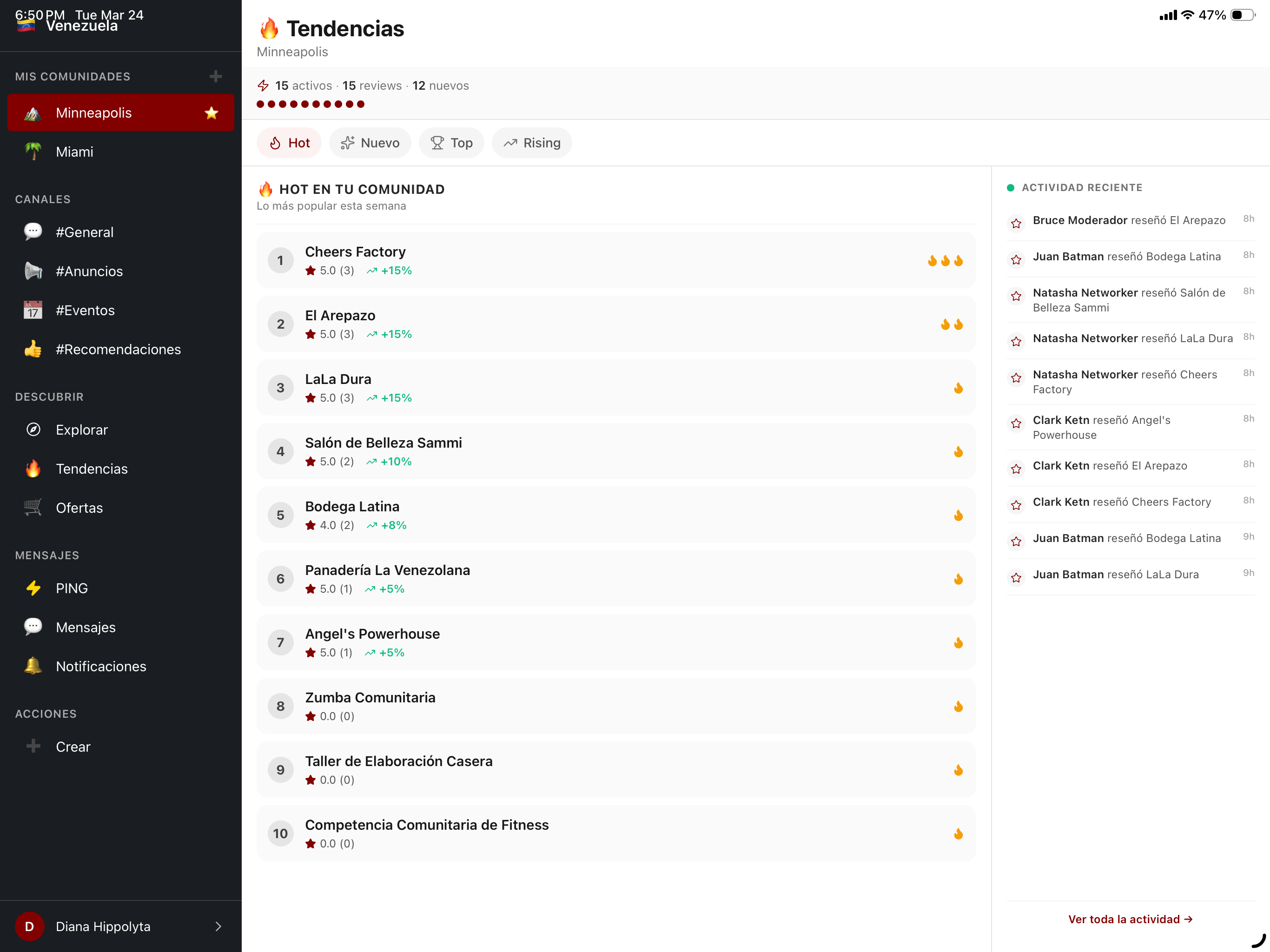The image size is (1270, 952).
Task: Open the Bodega Latina ranking card
Action: tap(616, 516)
